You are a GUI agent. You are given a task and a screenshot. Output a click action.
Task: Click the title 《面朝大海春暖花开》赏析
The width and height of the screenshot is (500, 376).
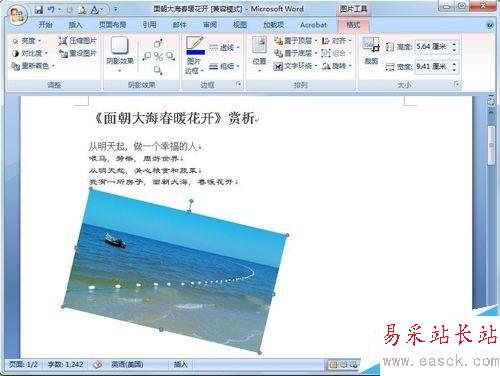pos(175,118)
